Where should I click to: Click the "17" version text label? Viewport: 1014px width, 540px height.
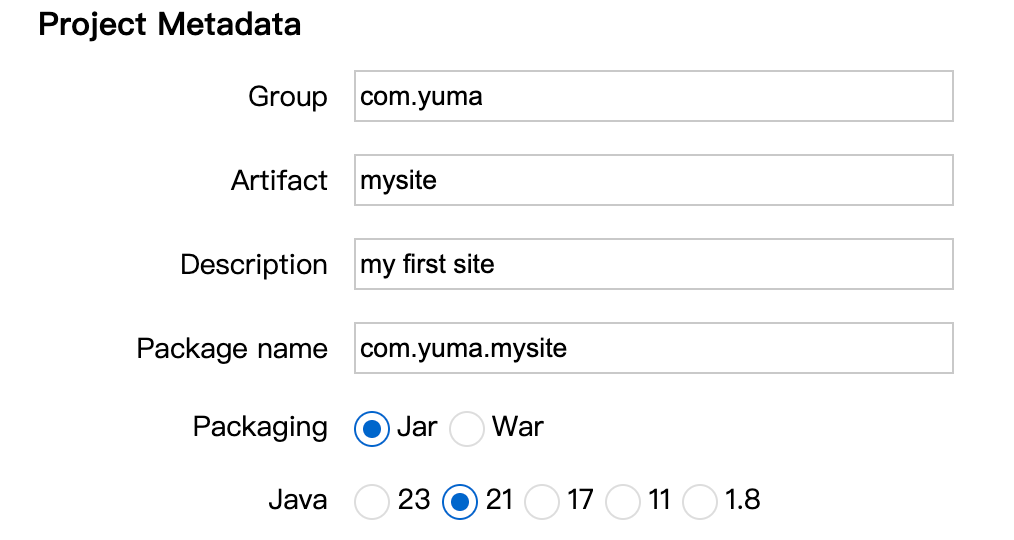[580, 499]
